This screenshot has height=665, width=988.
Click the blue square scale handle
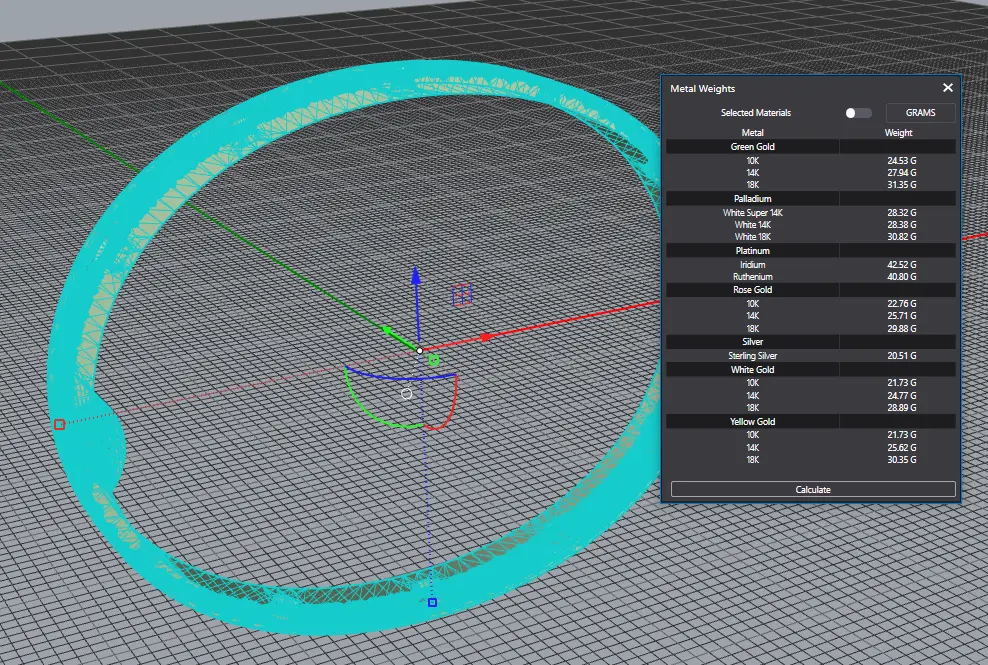(x=432, y=603)
